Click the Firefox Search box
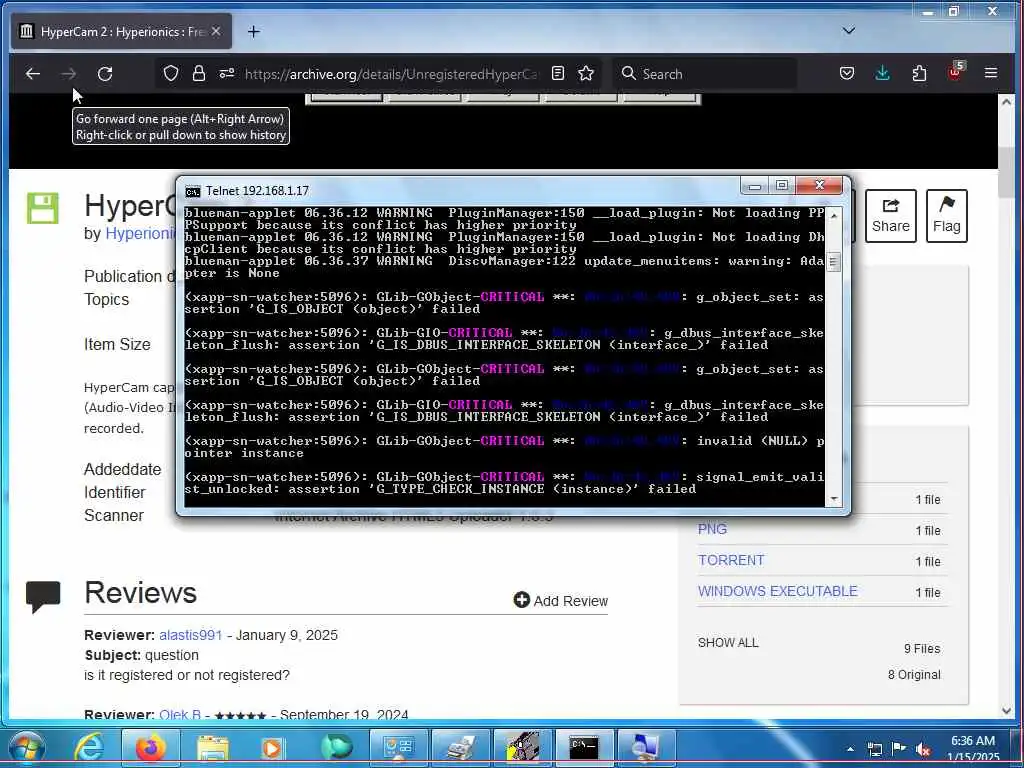 coord(705,74)
